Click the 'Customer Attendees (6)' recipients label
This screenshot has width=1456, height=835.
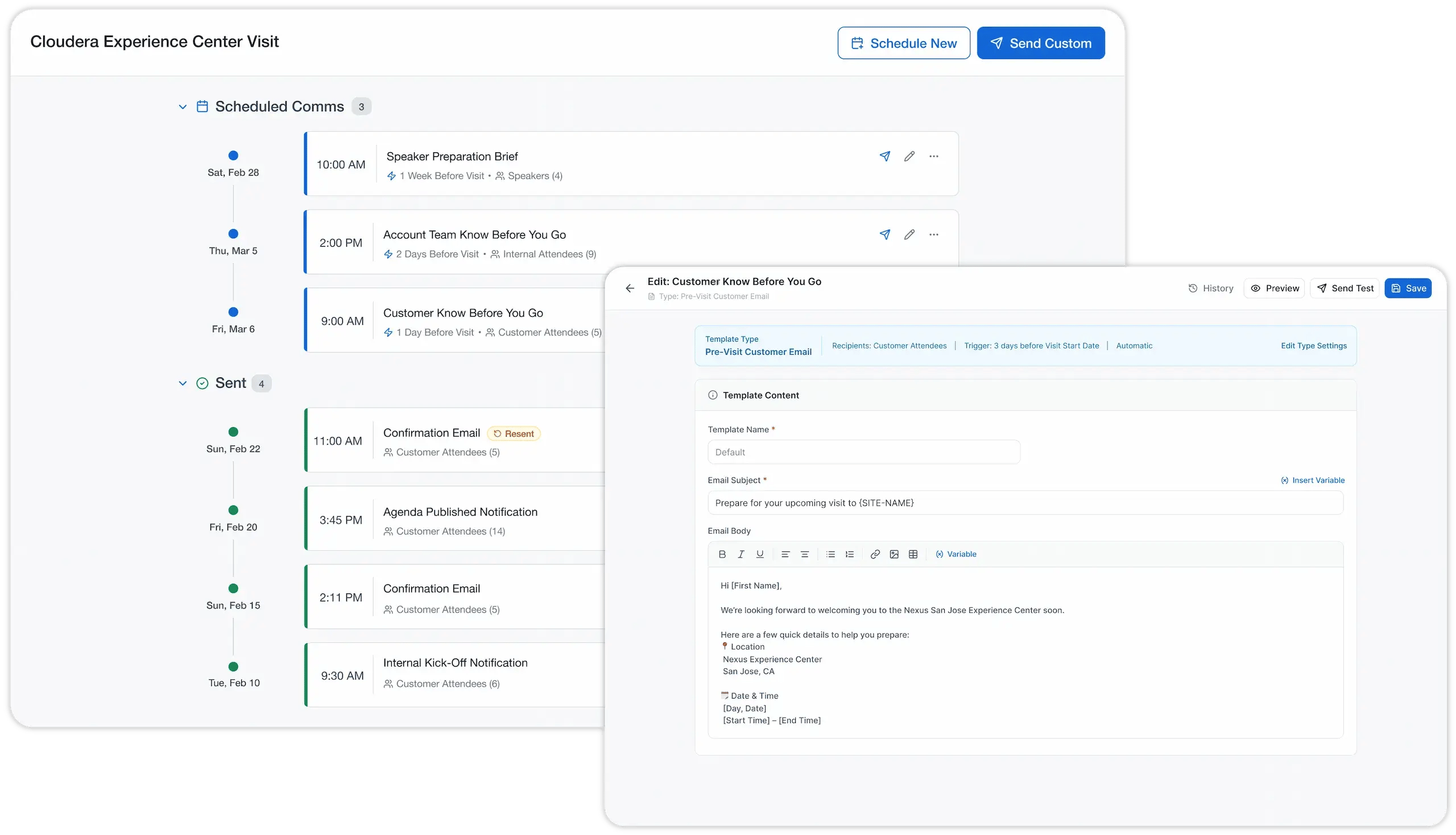448,684
